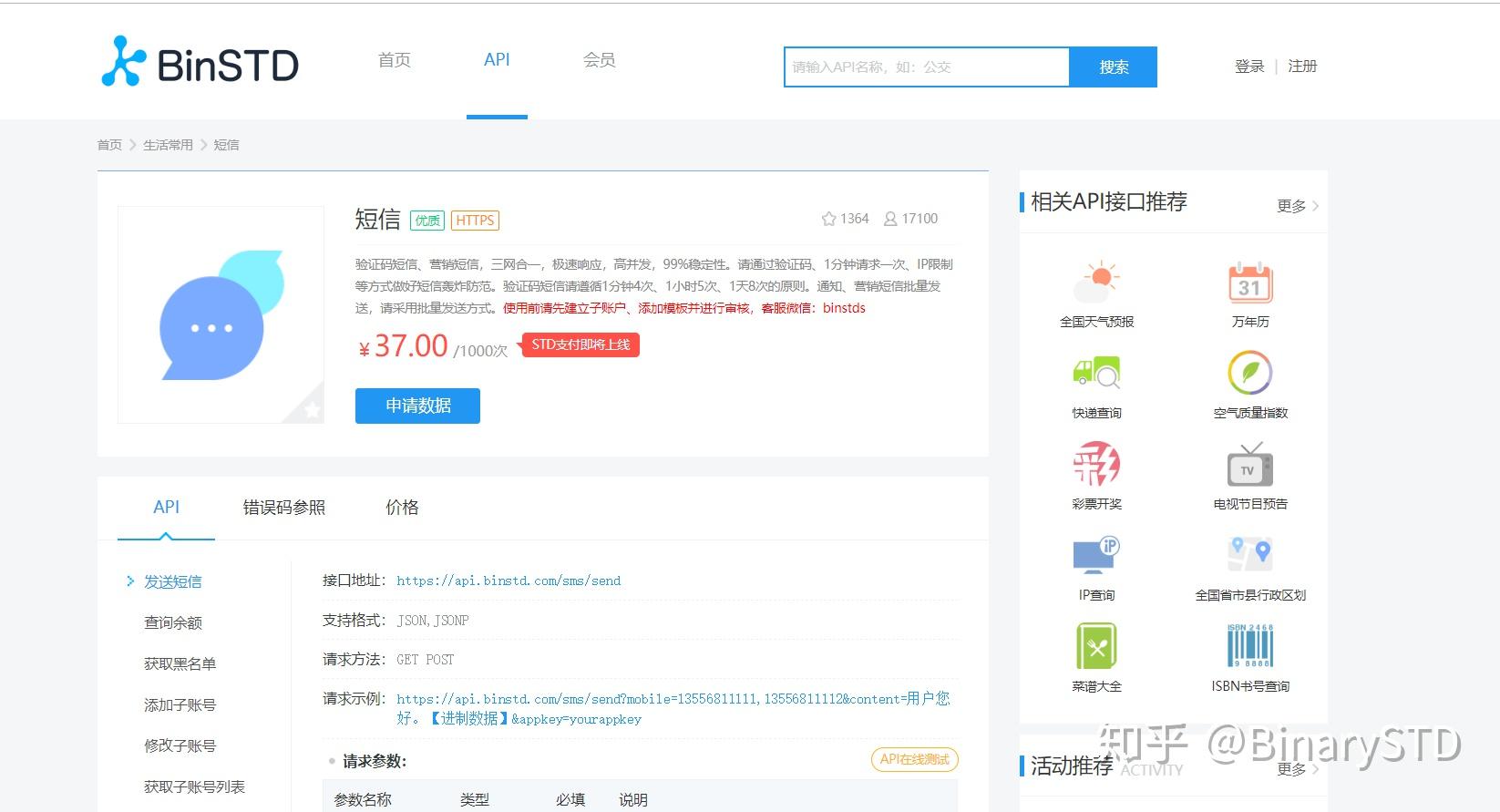Click the 必填 table header

pyautogui.click(x=570, y=799)
